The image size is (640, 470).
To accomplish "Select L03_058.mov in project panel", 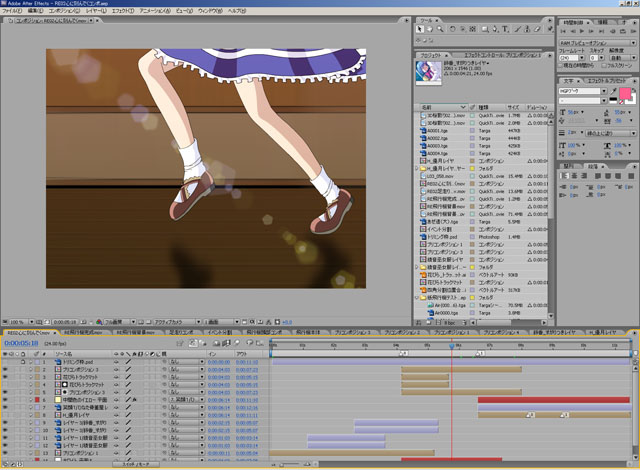I will pyautogui.click(x=440, y=176).
